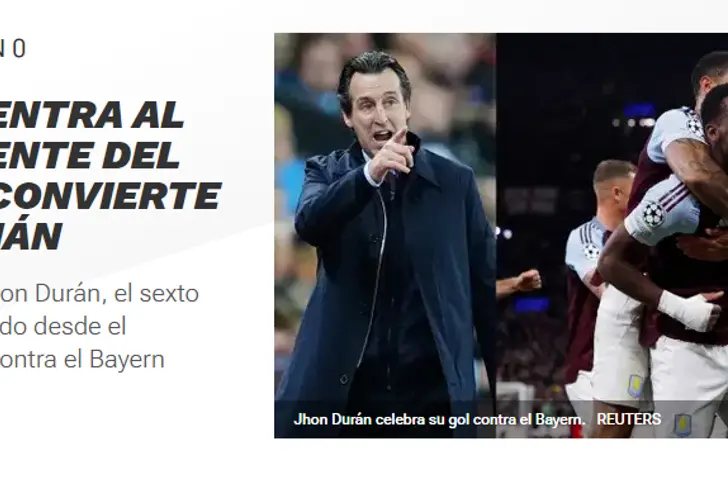Click the headline fragment 'ÁN'
Image resolution: width=728 pixels, height=488 pixels.
[31, 235]
